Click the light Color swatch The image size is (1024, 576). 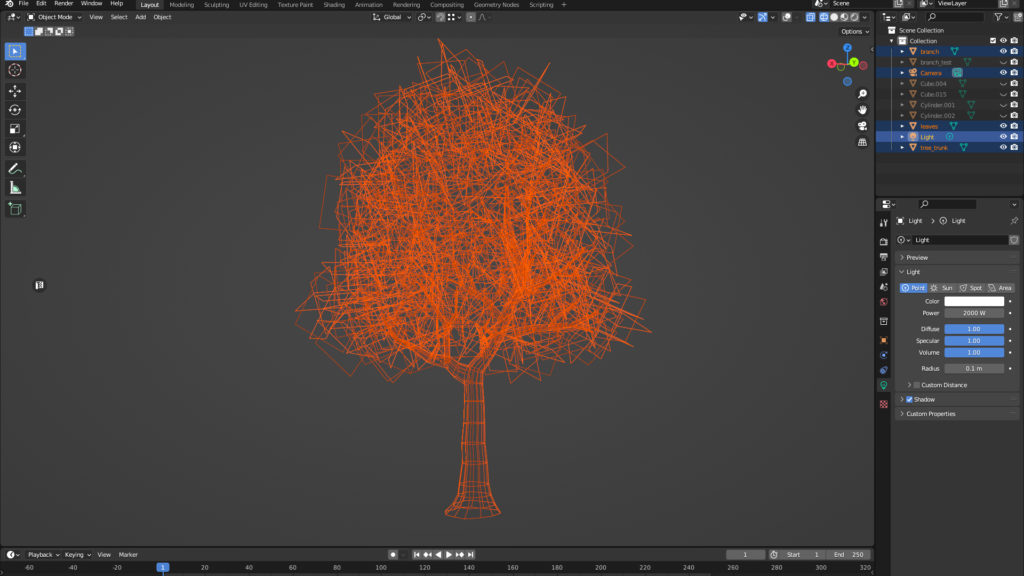pyautogui.click(x=973, y=301)
